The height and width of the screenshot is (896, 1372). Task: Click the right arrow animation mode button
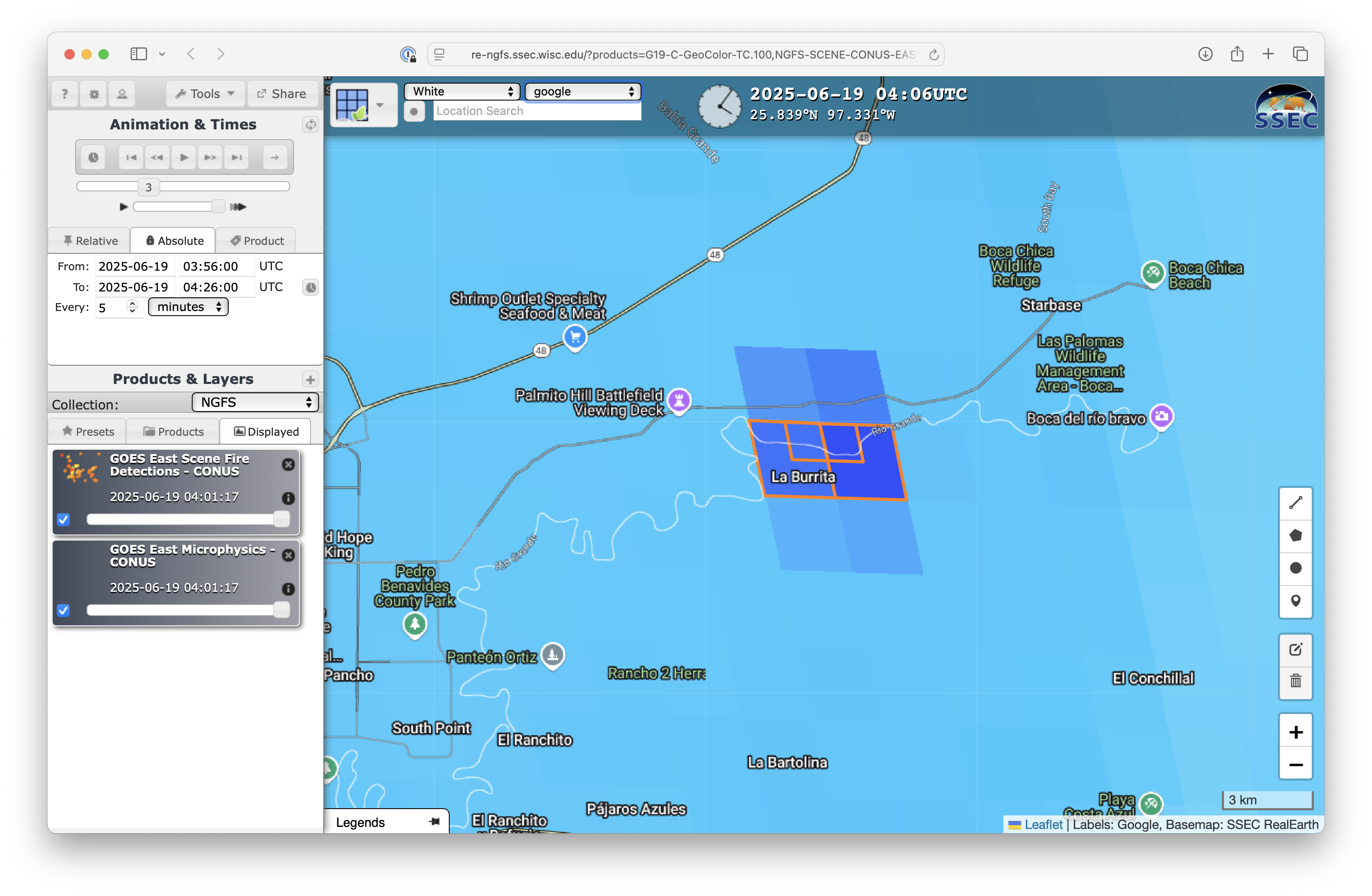click(x=275, y=157)
